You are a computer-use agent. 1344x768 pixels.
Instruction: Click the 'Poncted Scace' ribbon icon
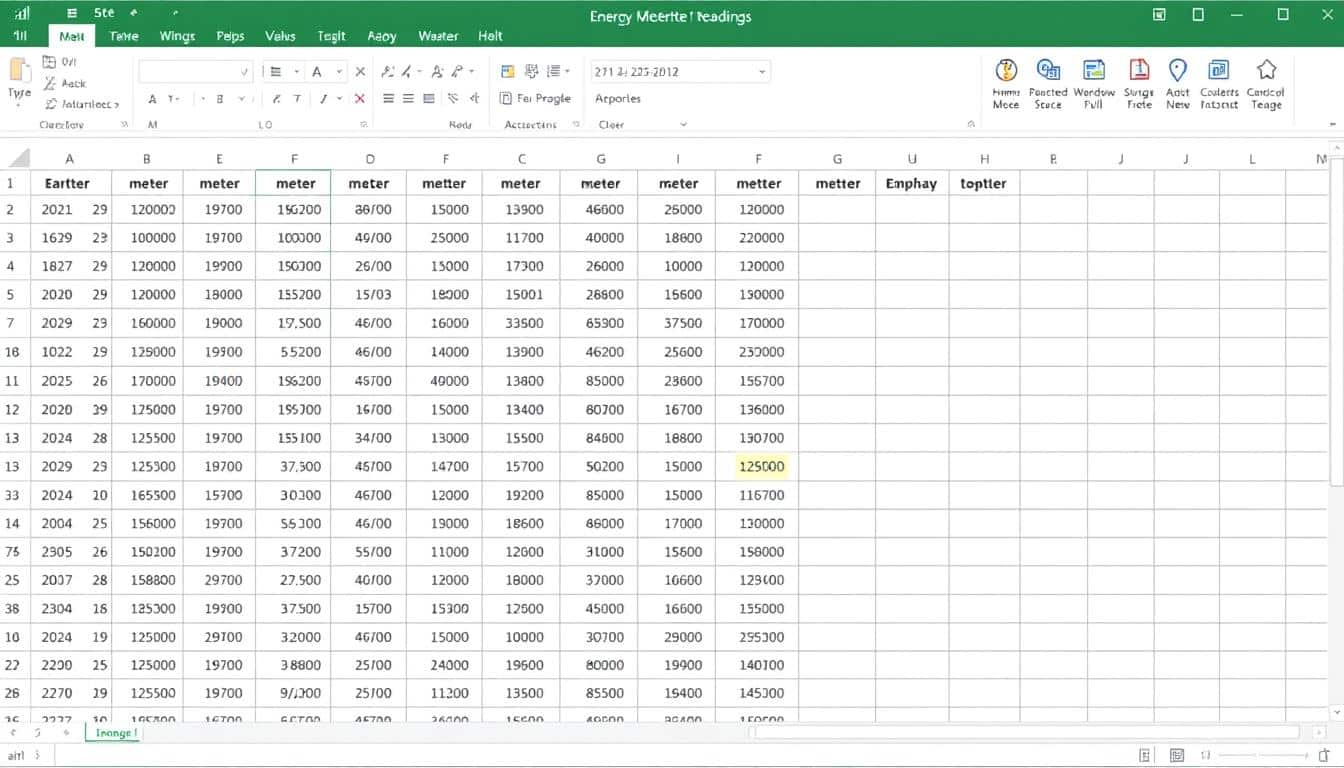tap(1048, 70)
